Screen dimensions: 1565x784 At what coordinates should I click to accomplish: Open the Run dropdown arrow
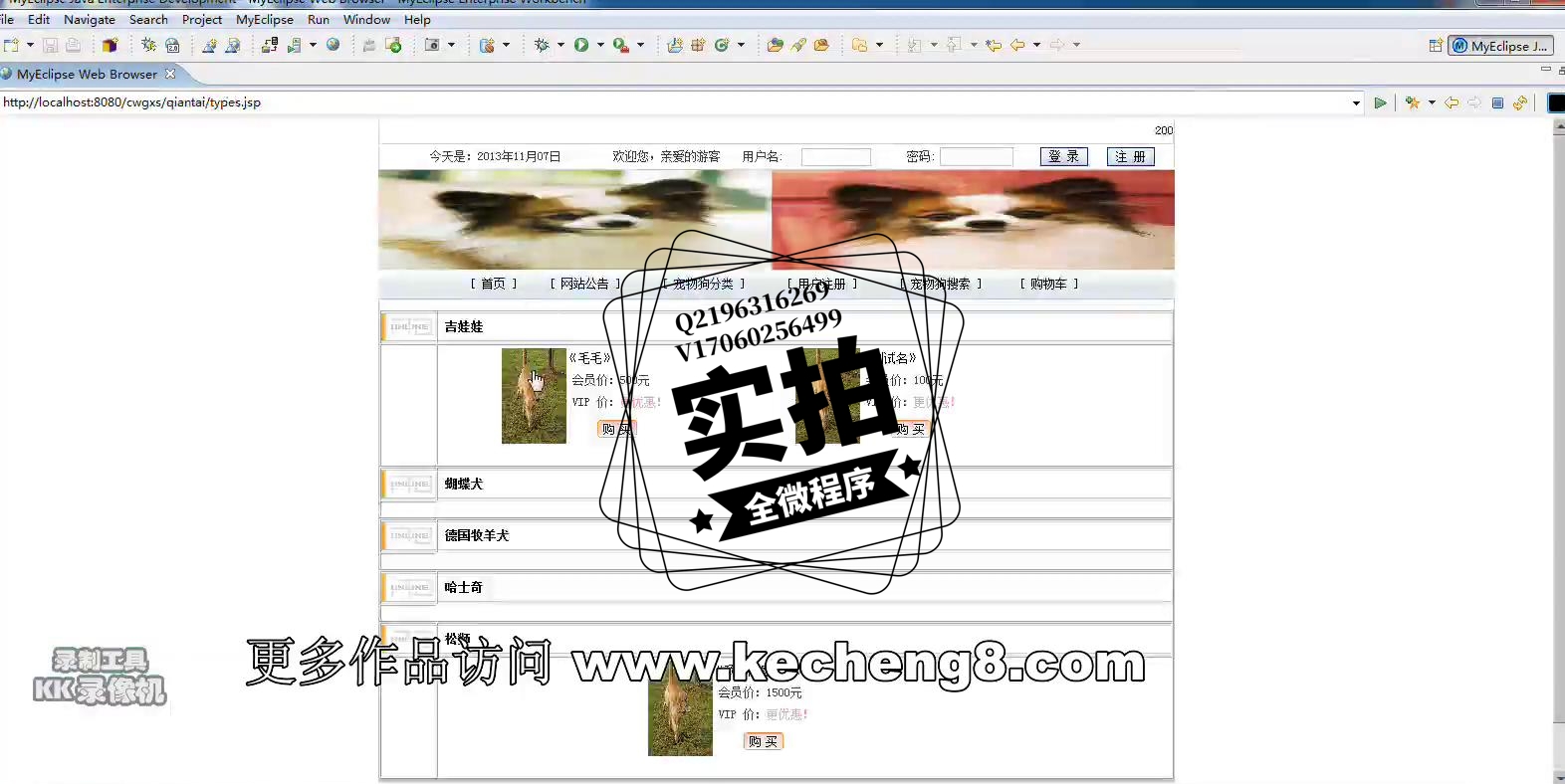pyautogui.click(x=600, y=45)
